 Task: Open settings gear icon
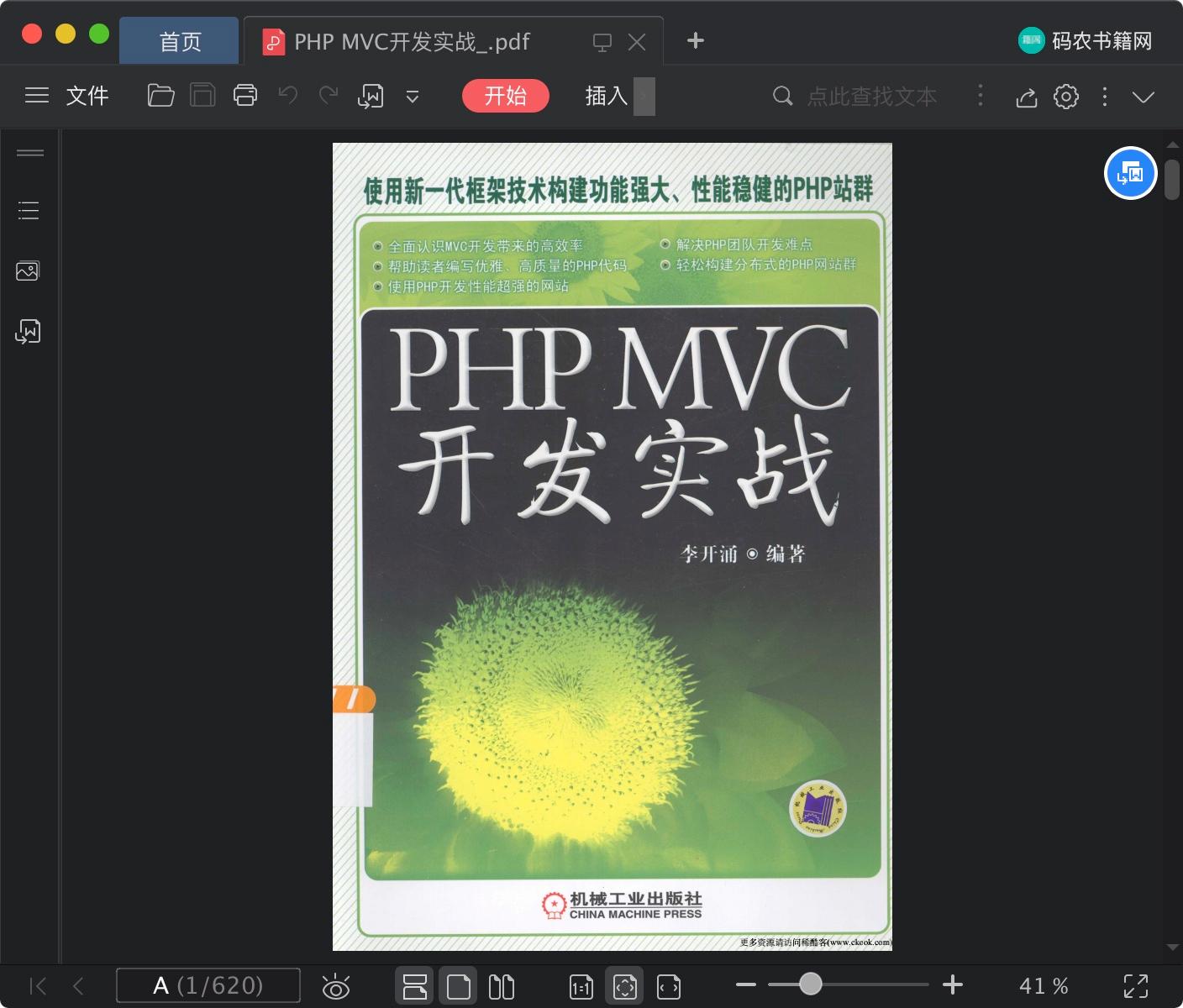pos(1066,97)
